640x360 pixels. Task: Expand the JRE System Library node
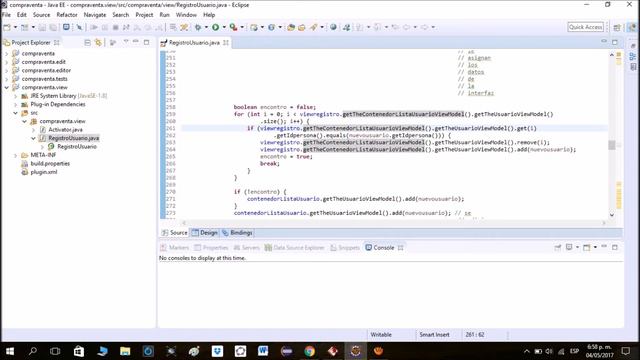16,96
